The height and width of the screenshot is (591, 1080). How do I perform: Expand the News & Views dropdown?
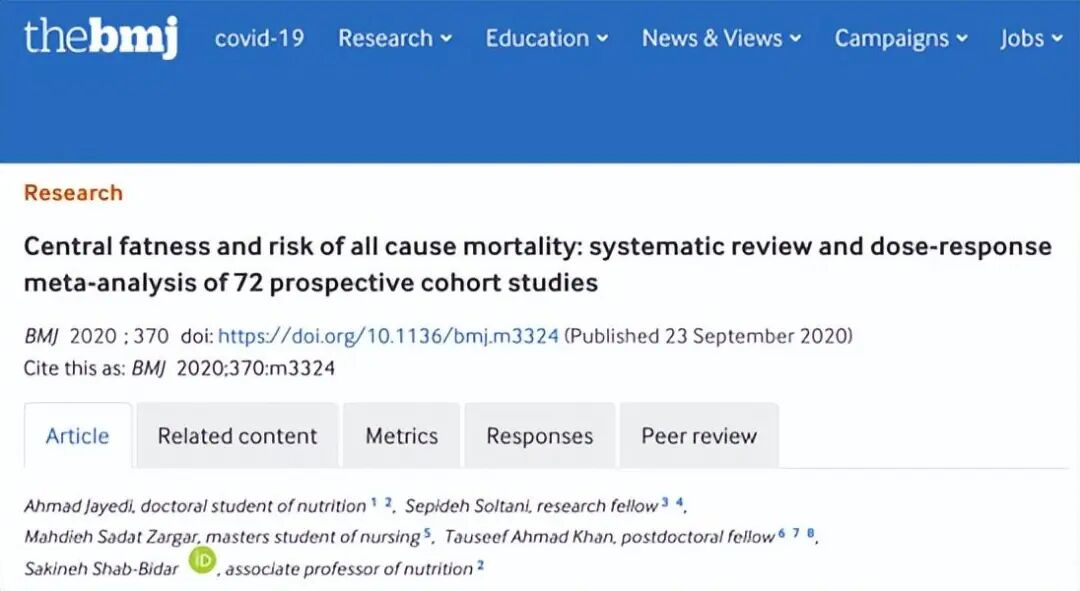click(x=722, y=38)
